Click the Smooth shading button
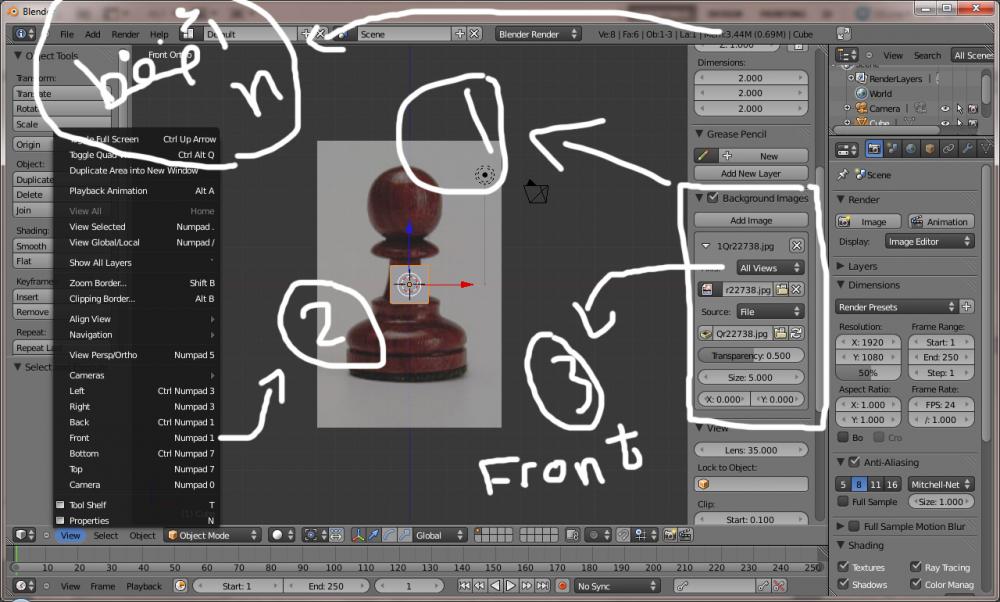This screenshot has height=602, width=1000. (33, 246)
